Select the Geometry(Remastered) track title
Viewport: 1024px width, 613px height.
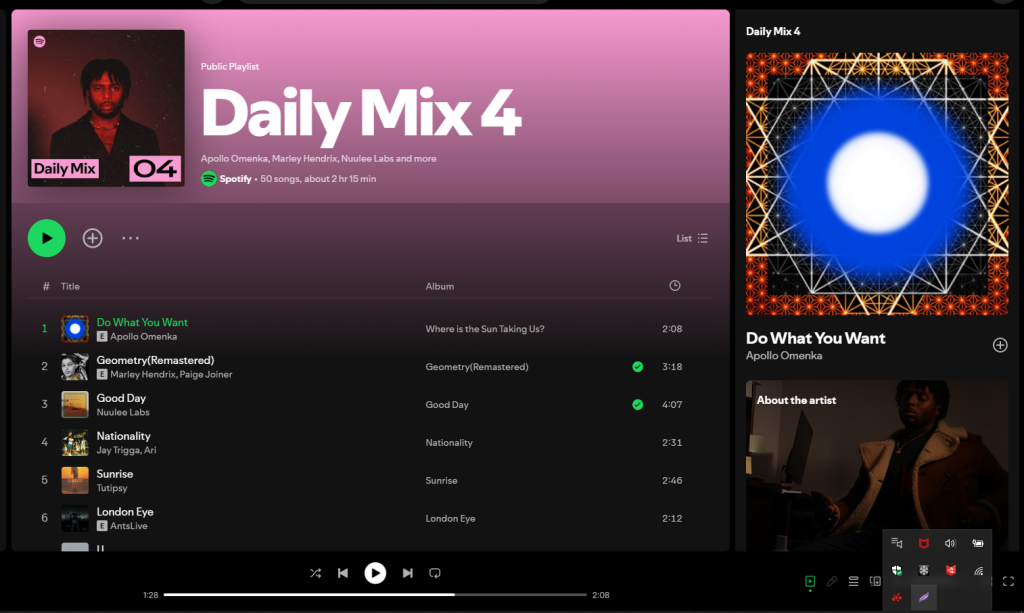click(x=155, y=360)
